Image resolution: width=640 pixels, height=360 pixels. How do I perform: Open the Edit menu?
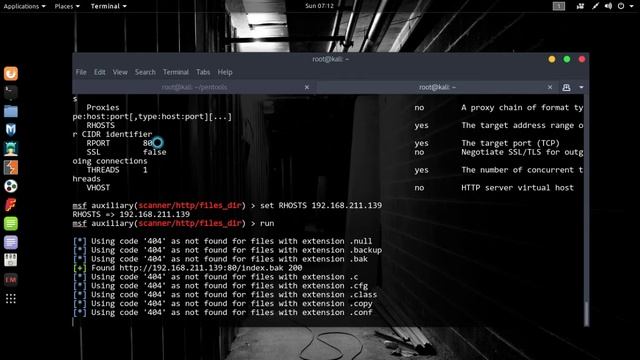tap(100, 72)
